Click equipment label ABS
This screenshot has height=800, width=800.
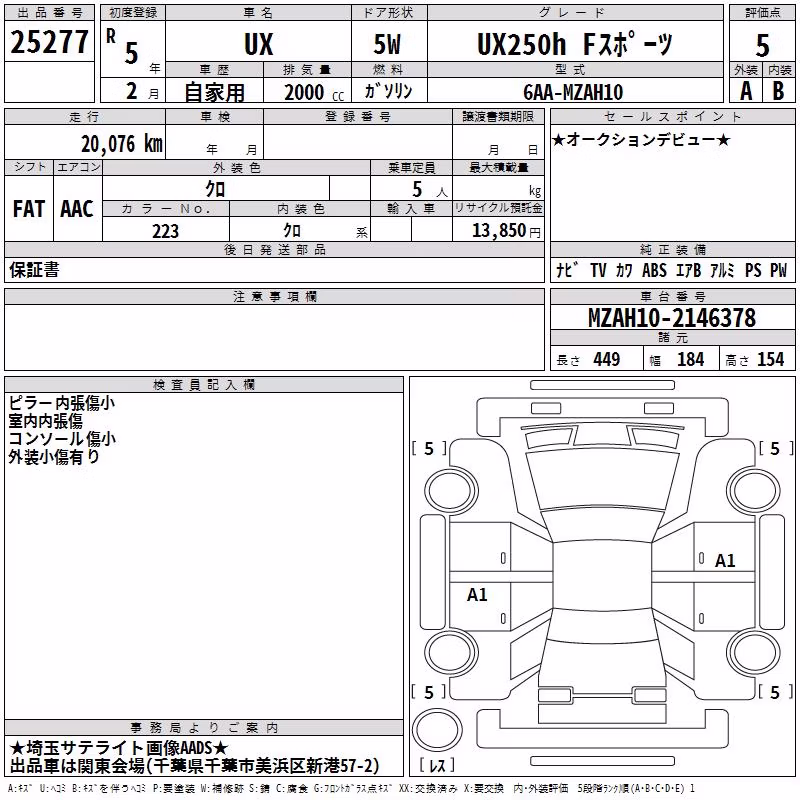(654, 270)
